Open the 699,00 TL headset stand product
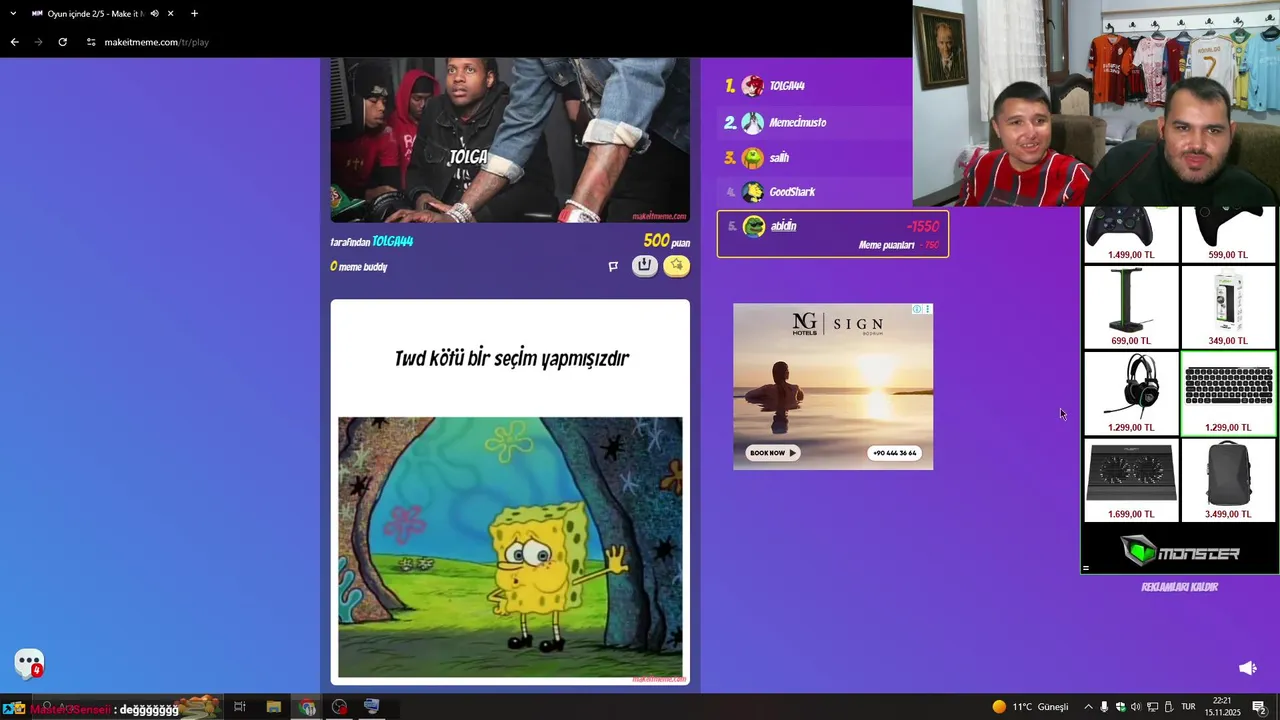The image size is (1280, 720). 1131,307
